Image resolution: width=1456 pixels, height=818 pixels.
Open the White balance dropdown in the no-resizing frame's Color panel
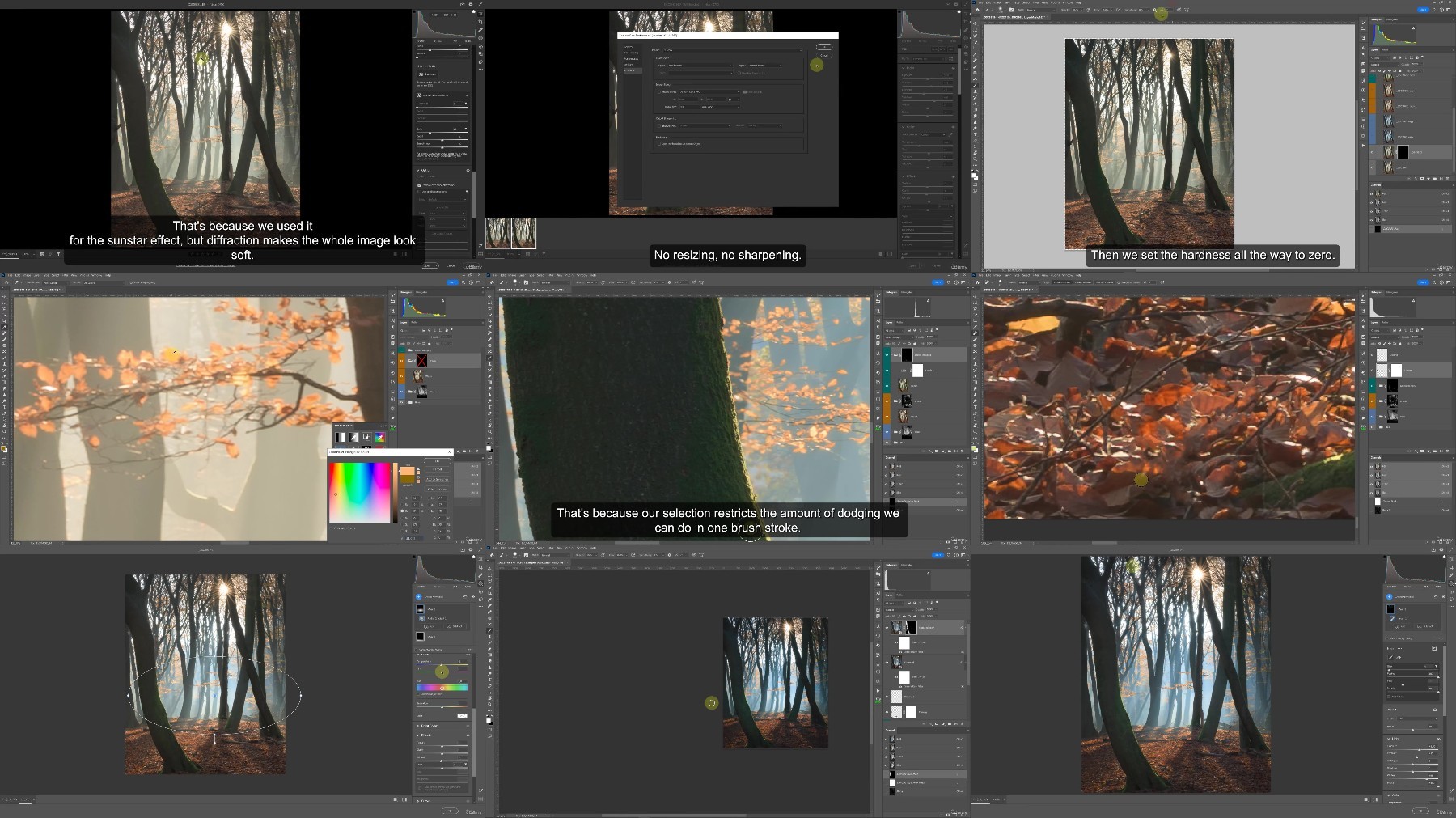pos(933,134)
